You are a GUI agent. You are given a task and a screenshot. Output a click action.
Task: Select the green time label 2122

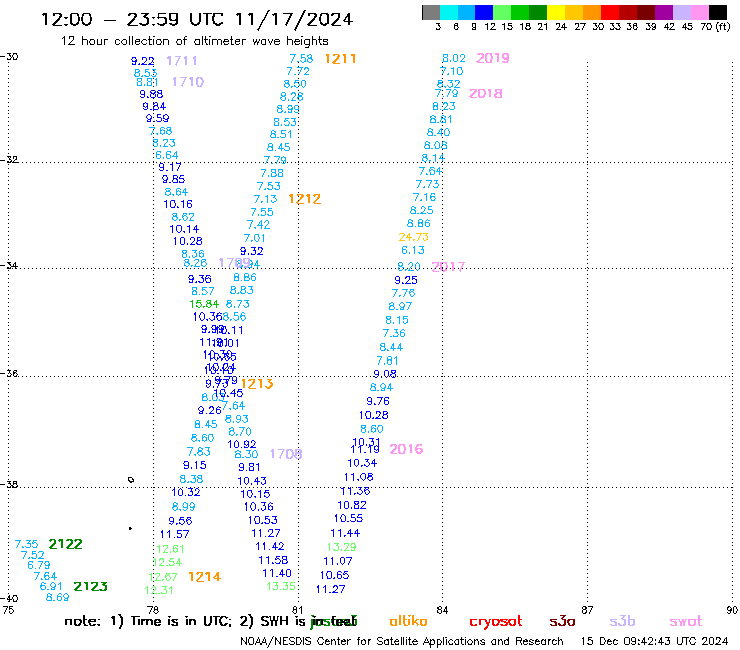click(x=66, y=544)
